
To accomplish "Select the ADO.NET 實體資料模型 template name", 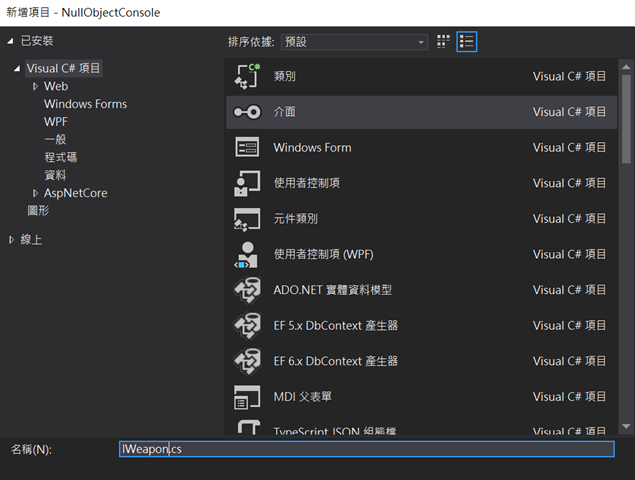I will click(x=332, y=290).
